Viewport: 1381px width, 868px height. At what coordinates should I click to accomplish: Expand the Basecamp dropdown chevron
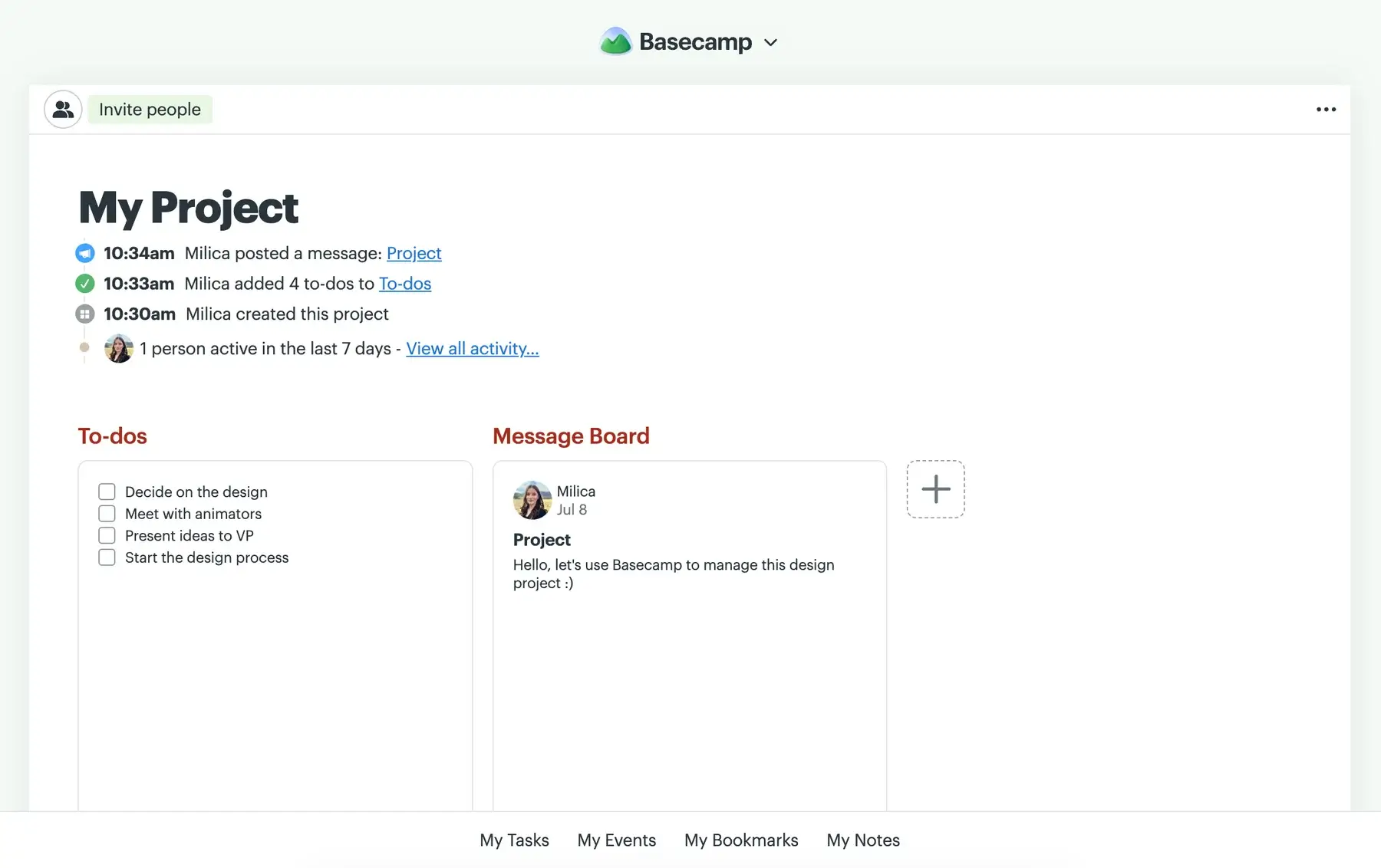(771, 43)
